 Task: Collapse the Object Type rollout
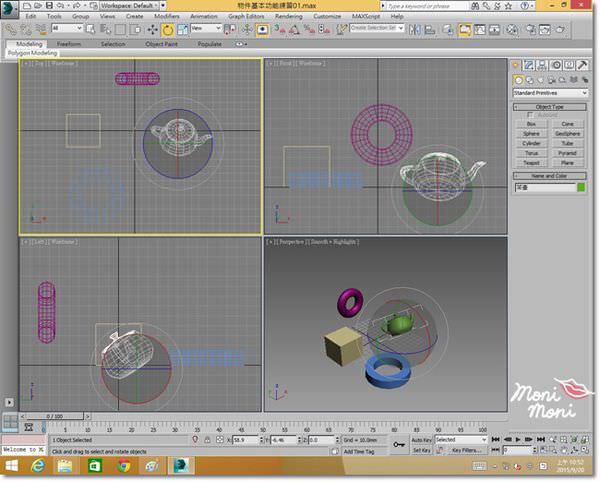[x=551, y=106]
